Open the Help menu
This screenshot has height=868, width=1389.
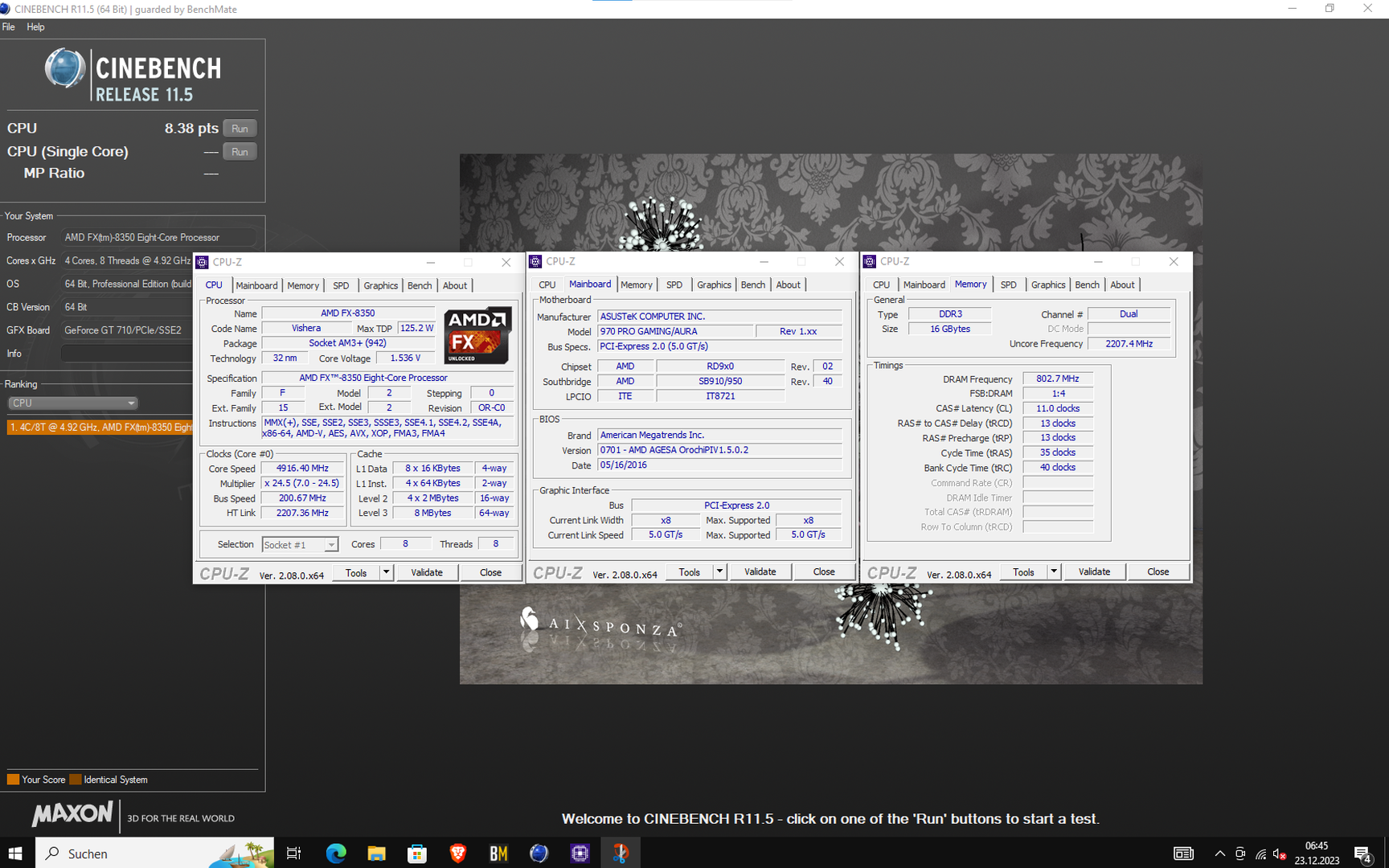tap(35, 27)
